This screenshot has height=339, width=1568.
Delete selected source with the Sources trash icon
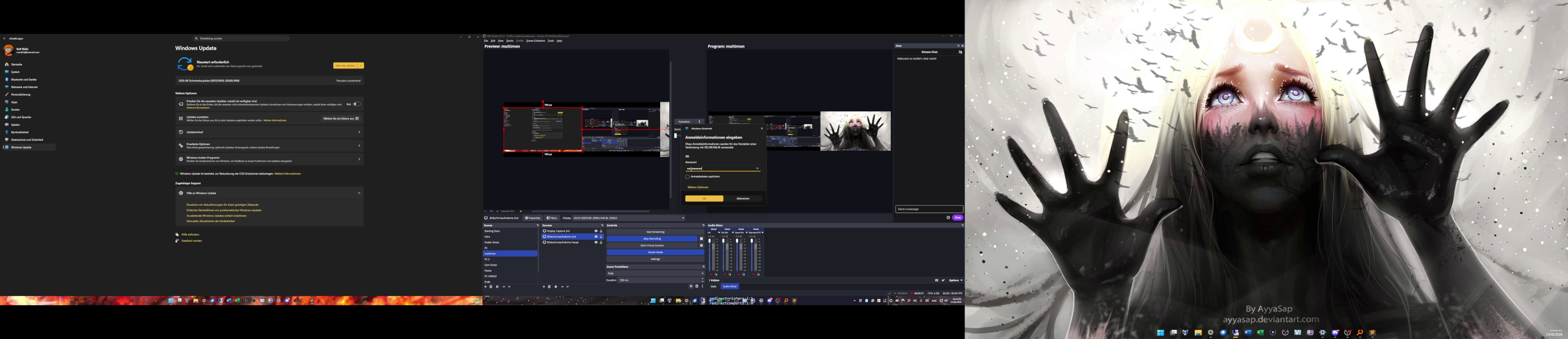pos(550,287)
